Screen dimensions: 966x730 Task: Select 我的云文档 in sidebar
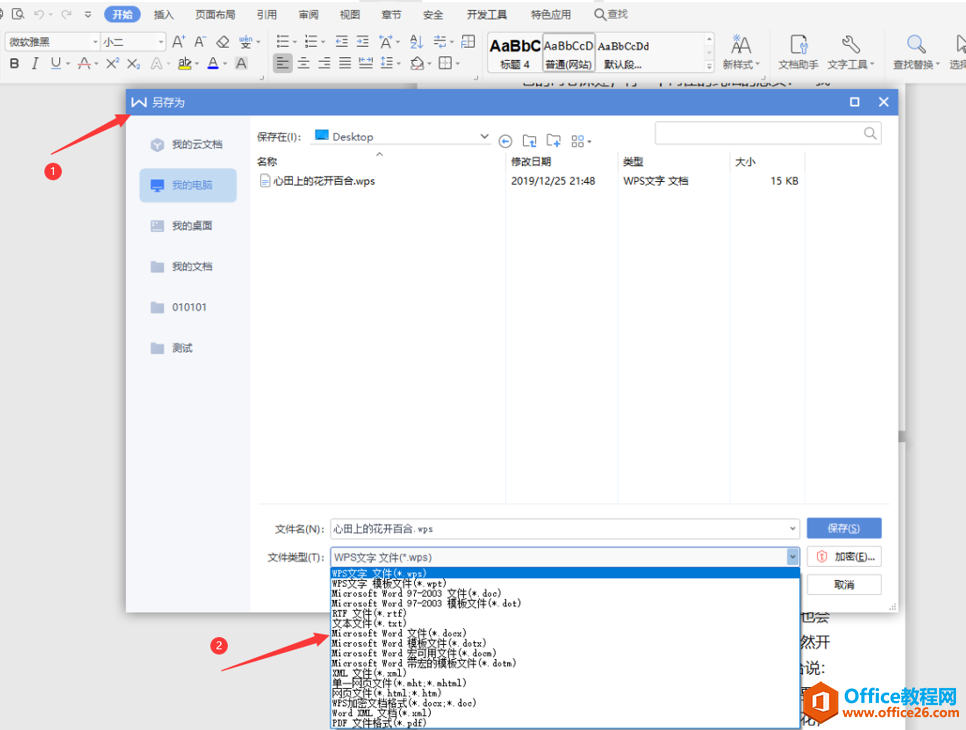[187, 144]
